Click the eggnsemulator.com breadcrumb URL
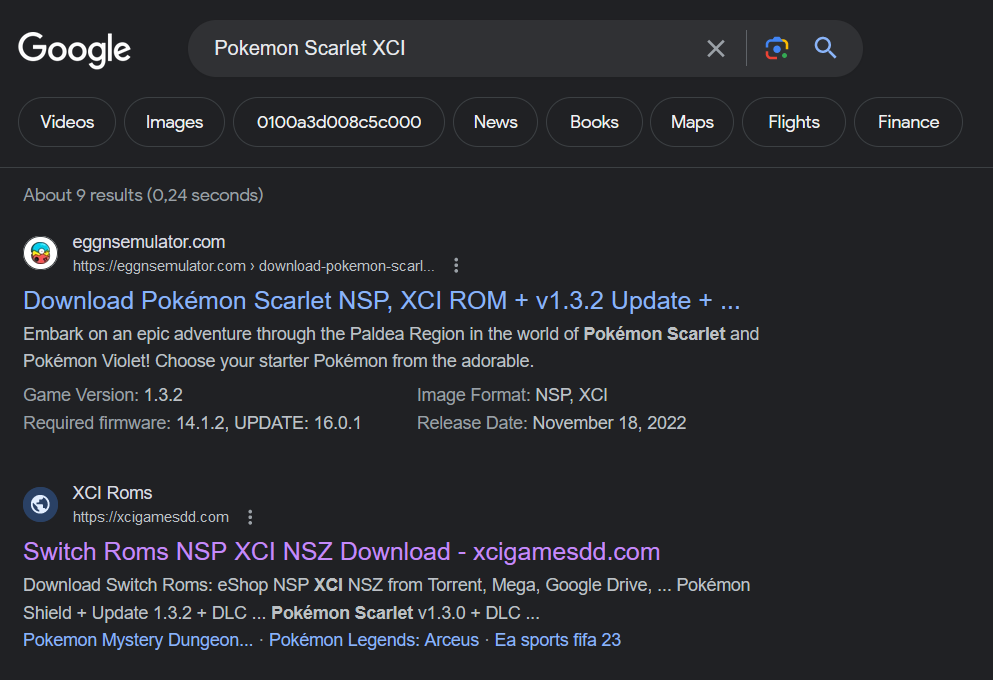The height and width of the screenshot is (680, 993). point(253,266)
